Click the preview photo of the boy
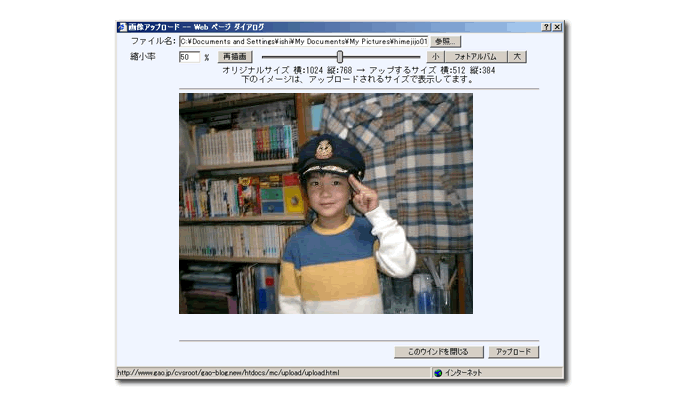Image resolution: width=680 pixels, height=400 pixels. click(326, 203)
